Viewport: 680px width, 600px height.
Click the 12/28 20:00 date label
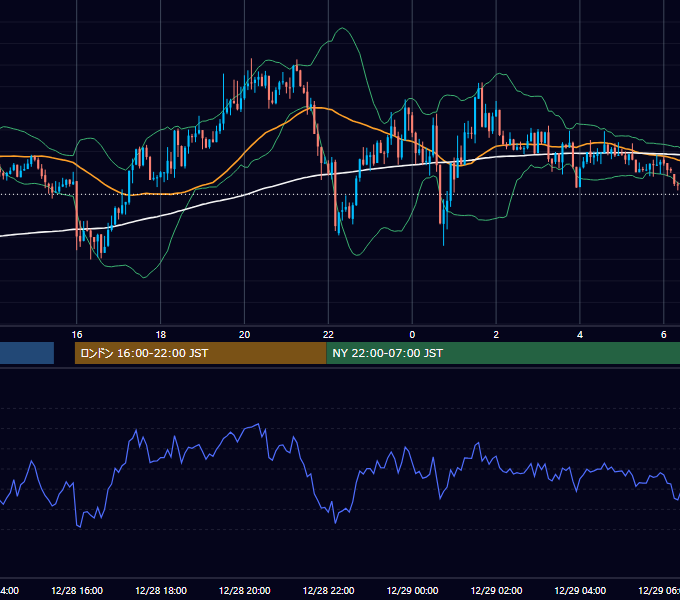[x=245, y=590]
